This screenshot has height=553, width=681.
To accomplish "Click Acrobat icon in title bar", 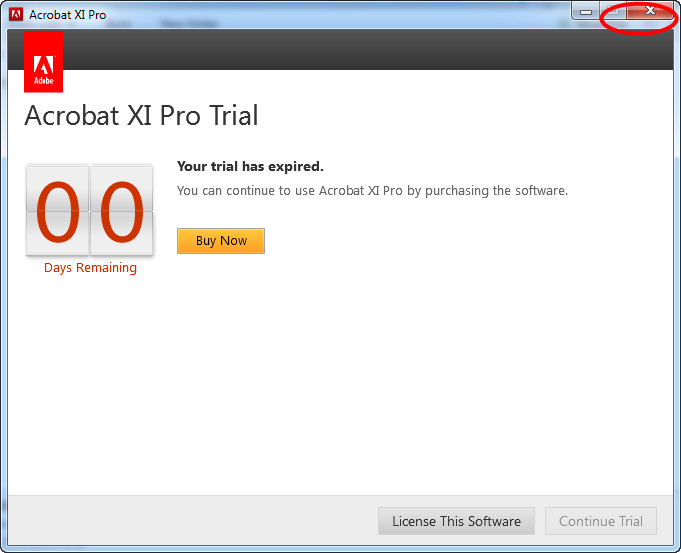I will click(x=17, y=15).
